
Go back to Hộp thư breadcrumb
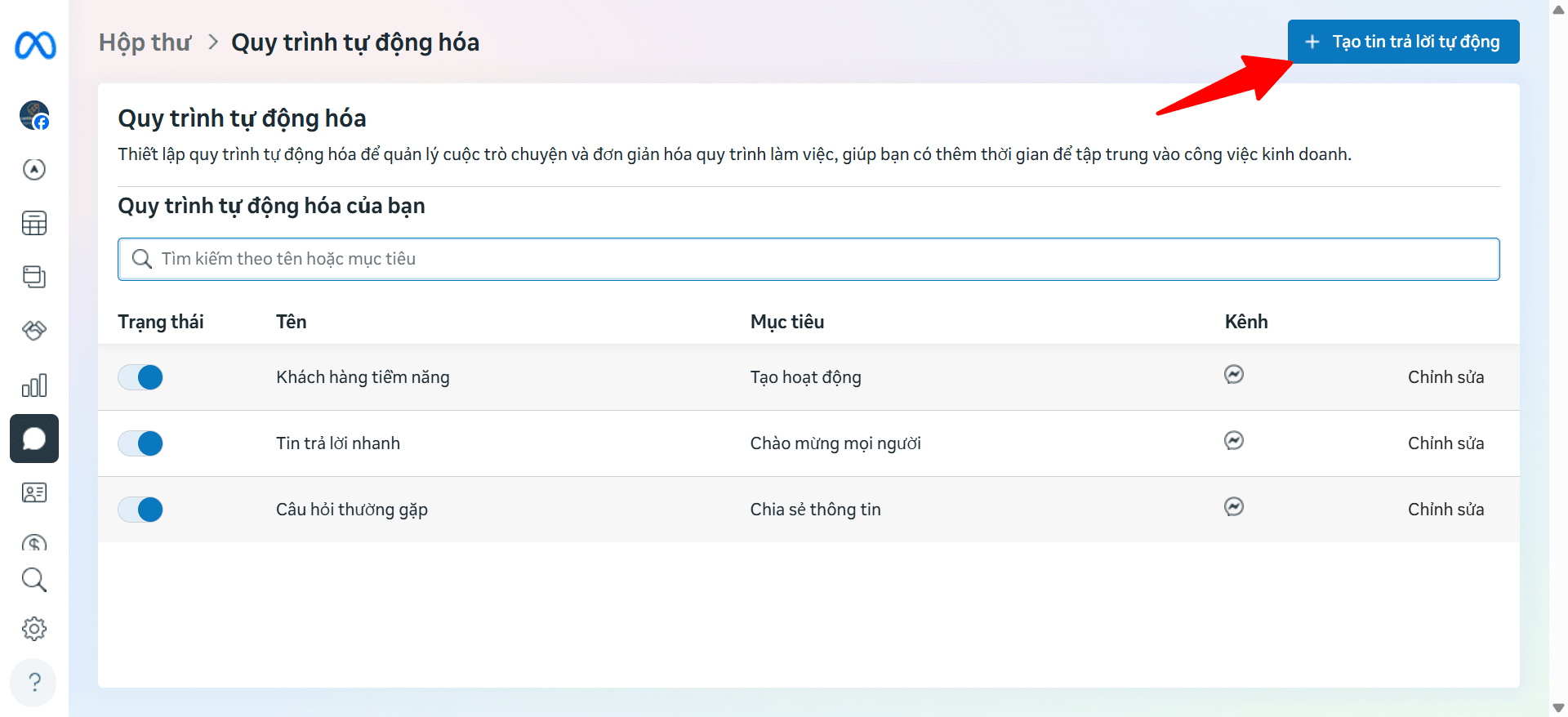(145, 42)
